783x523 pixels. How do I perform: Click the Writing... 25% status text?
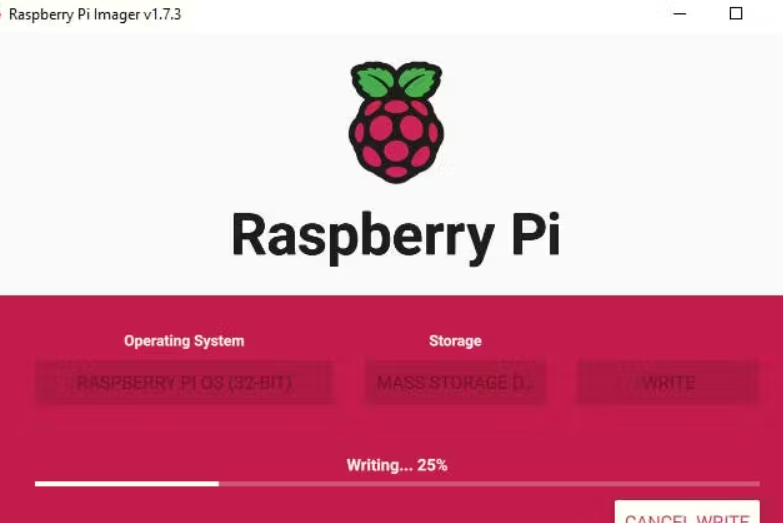(x=397, y=465)
